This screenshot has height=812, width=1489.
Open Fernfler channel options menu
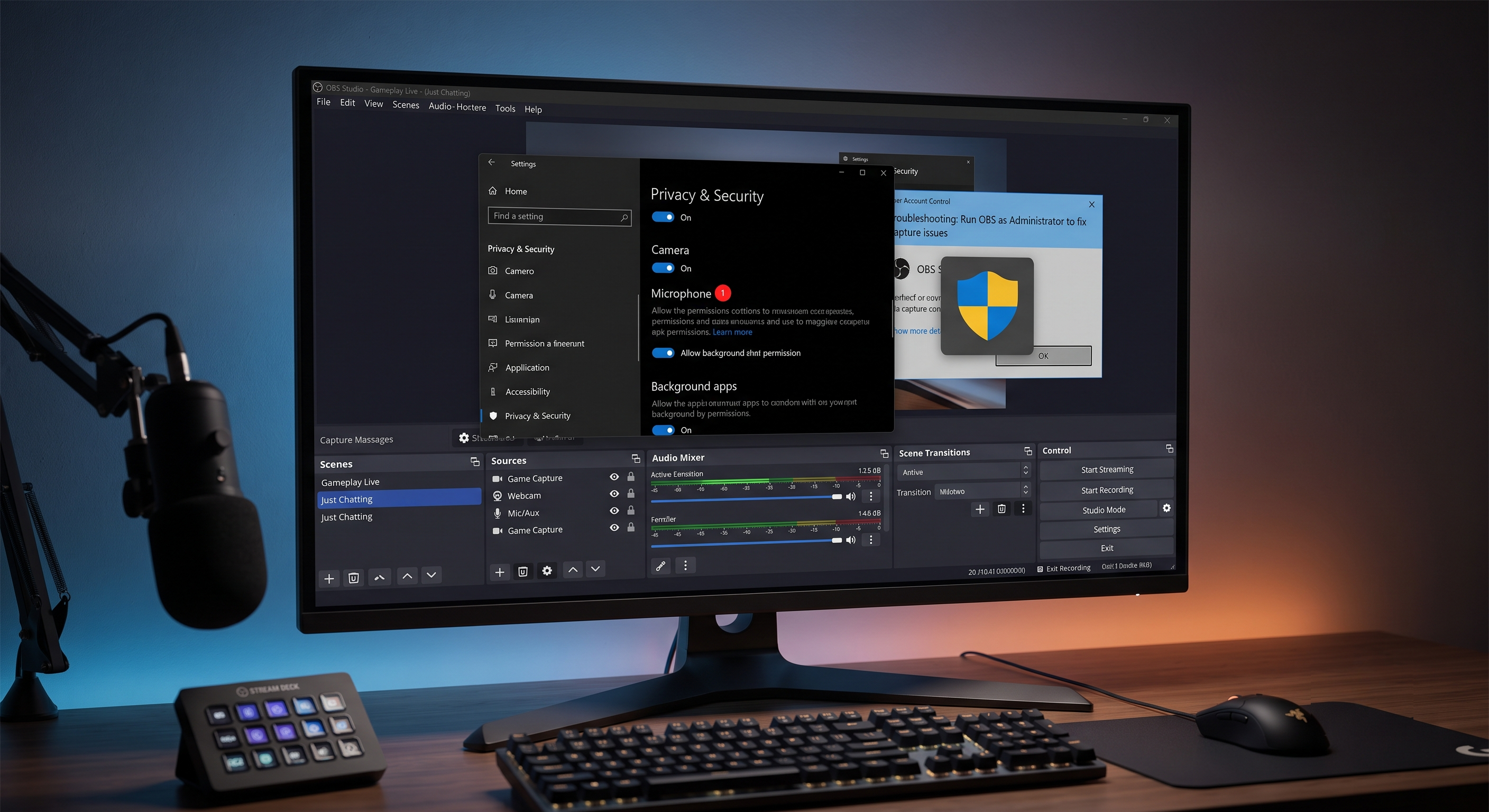point(871,539)
